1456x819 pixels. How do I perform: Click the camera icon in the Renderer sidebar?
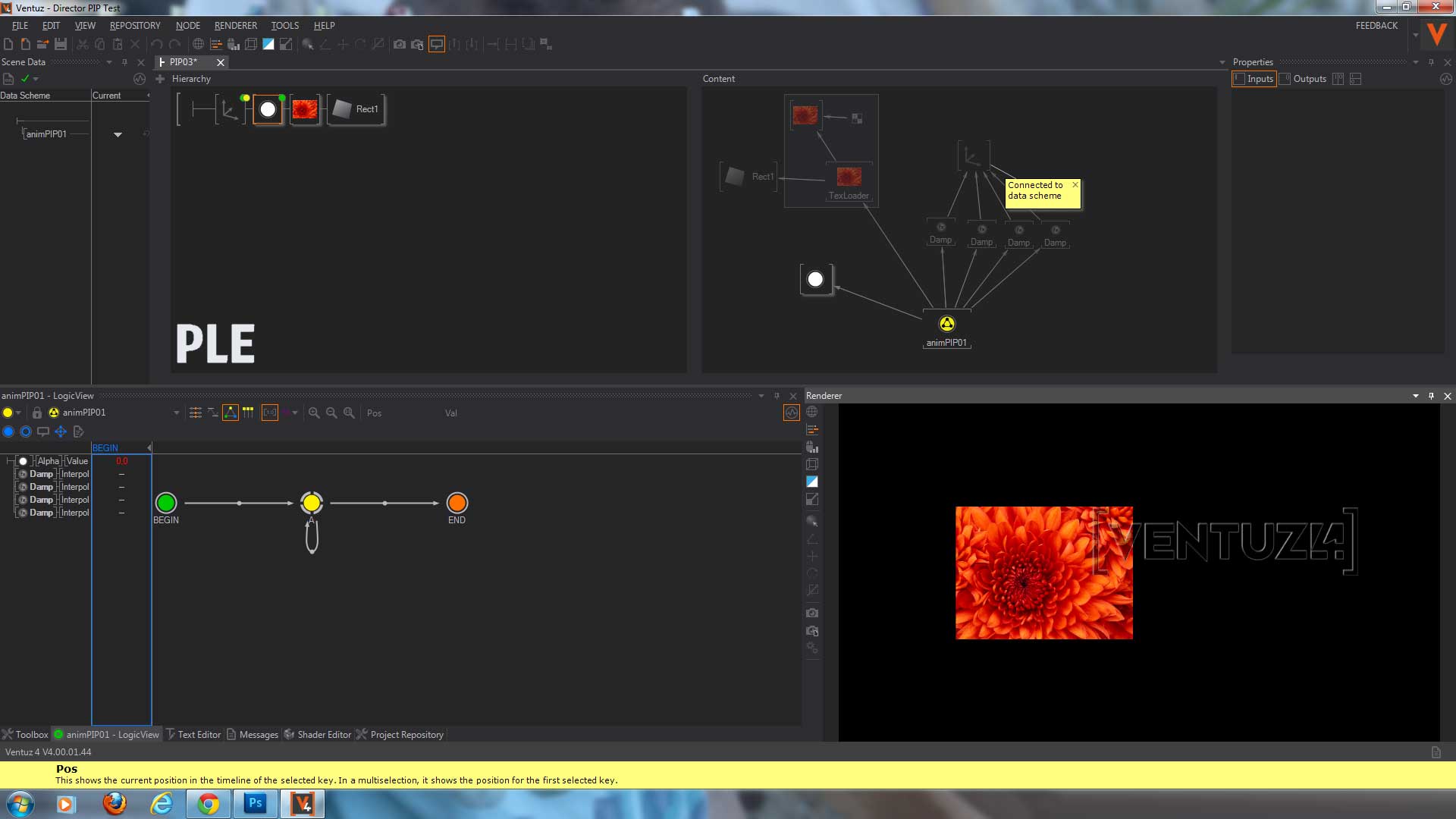tap(812, 613)
